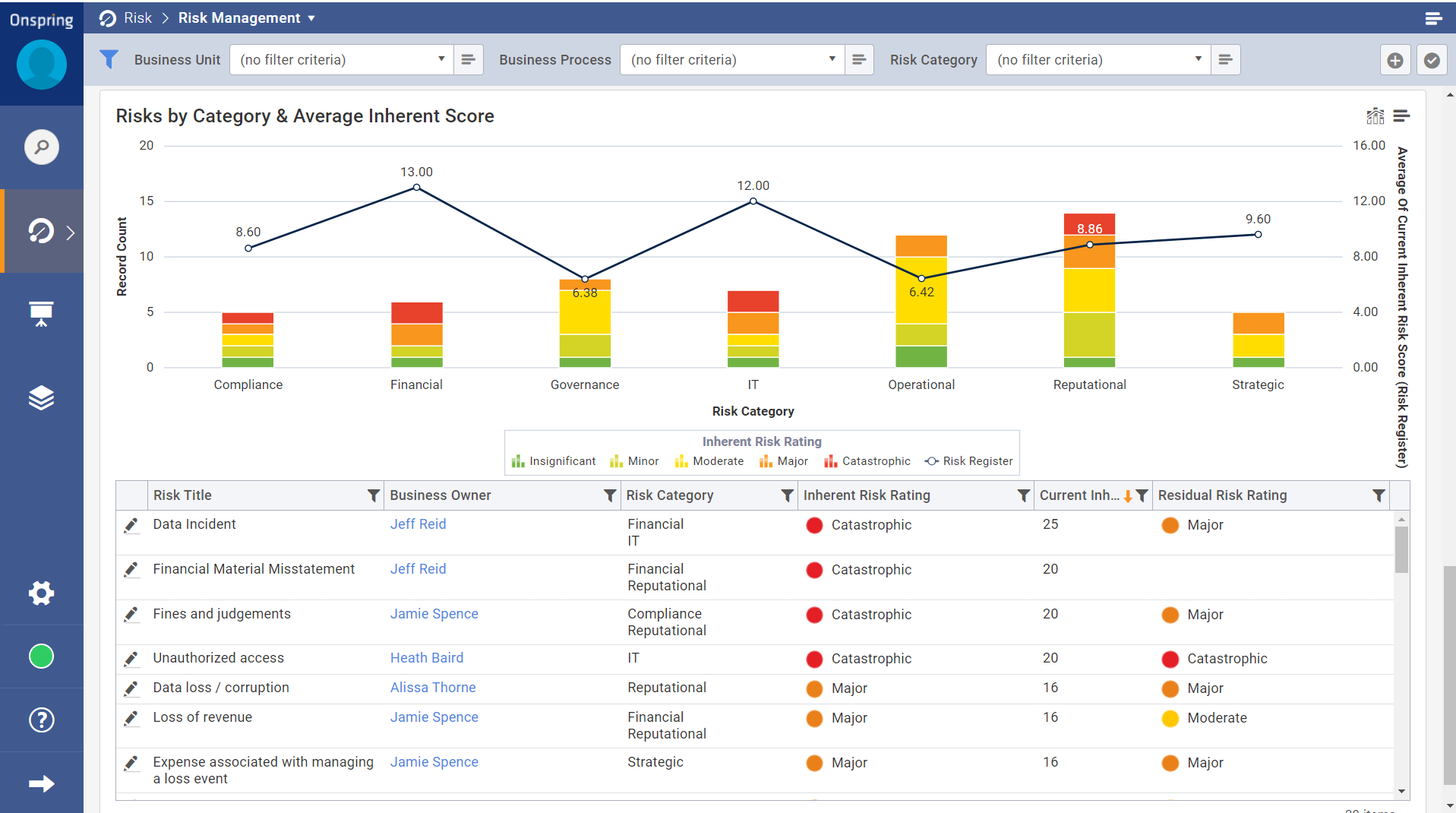The height and width of the screenshot is (813, 1456).
Task: Click the help question mark icon
Action: [41, 720]
